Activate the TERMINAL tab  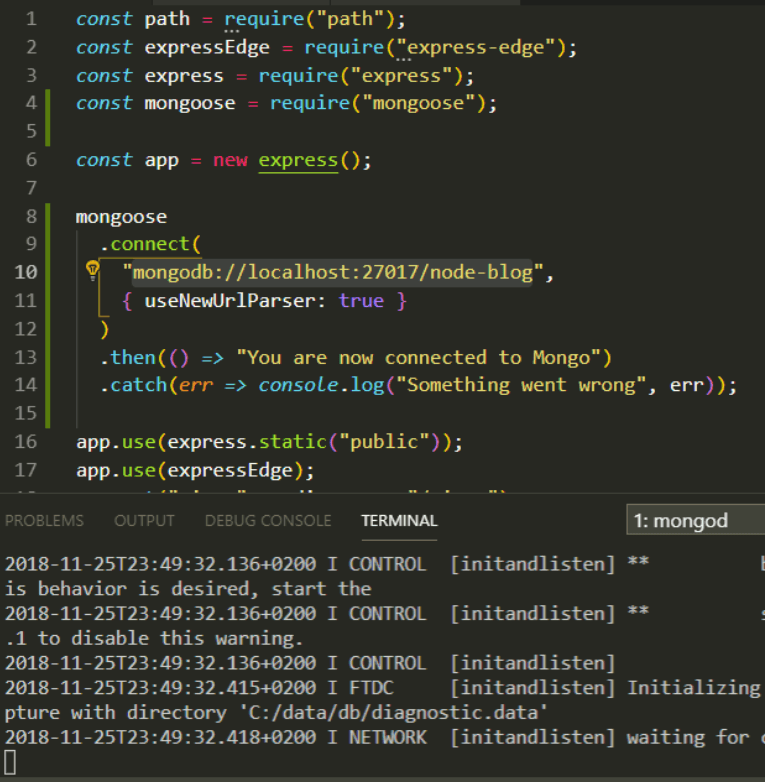click(x=399, y=521)
